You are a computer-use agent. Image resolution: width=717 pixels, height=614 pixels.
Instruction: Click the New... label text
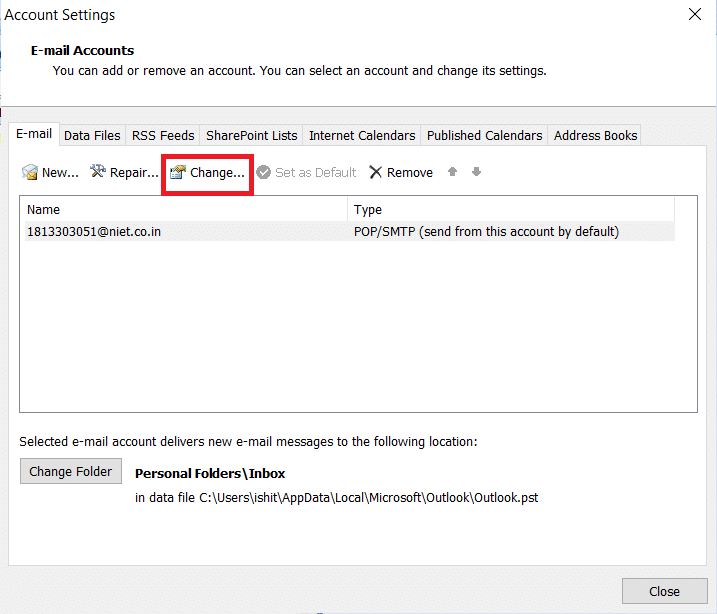(x=60, y=173)
